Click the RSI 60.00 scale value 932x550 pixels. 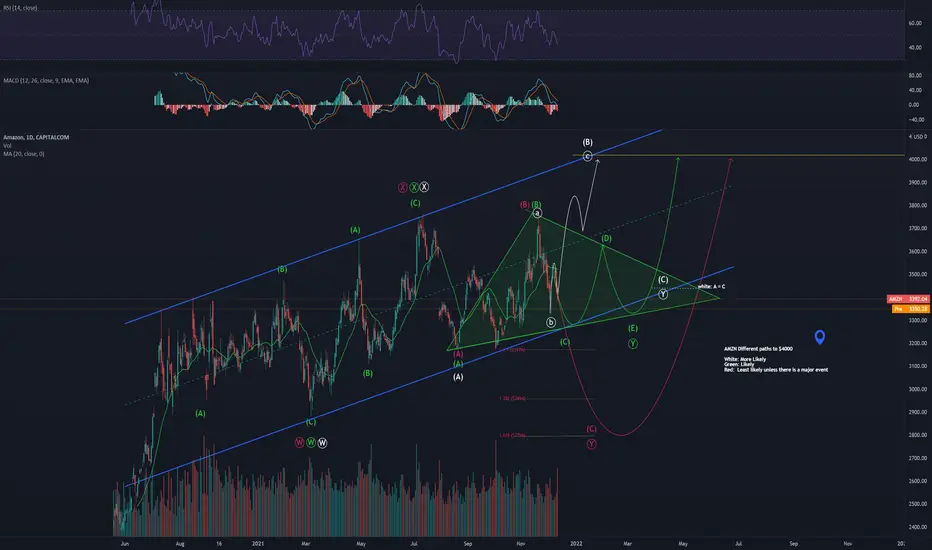(915, 23)
